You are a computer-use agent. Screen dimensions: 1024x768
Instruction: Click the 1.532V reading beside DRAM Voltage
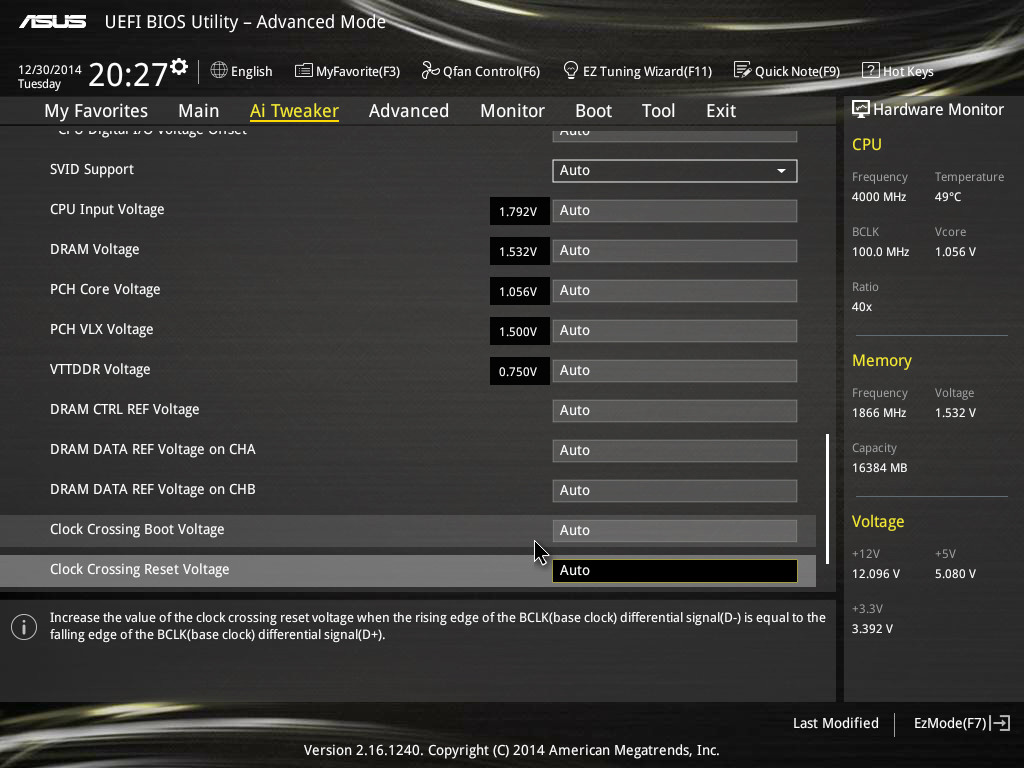[x=518, y=251]
